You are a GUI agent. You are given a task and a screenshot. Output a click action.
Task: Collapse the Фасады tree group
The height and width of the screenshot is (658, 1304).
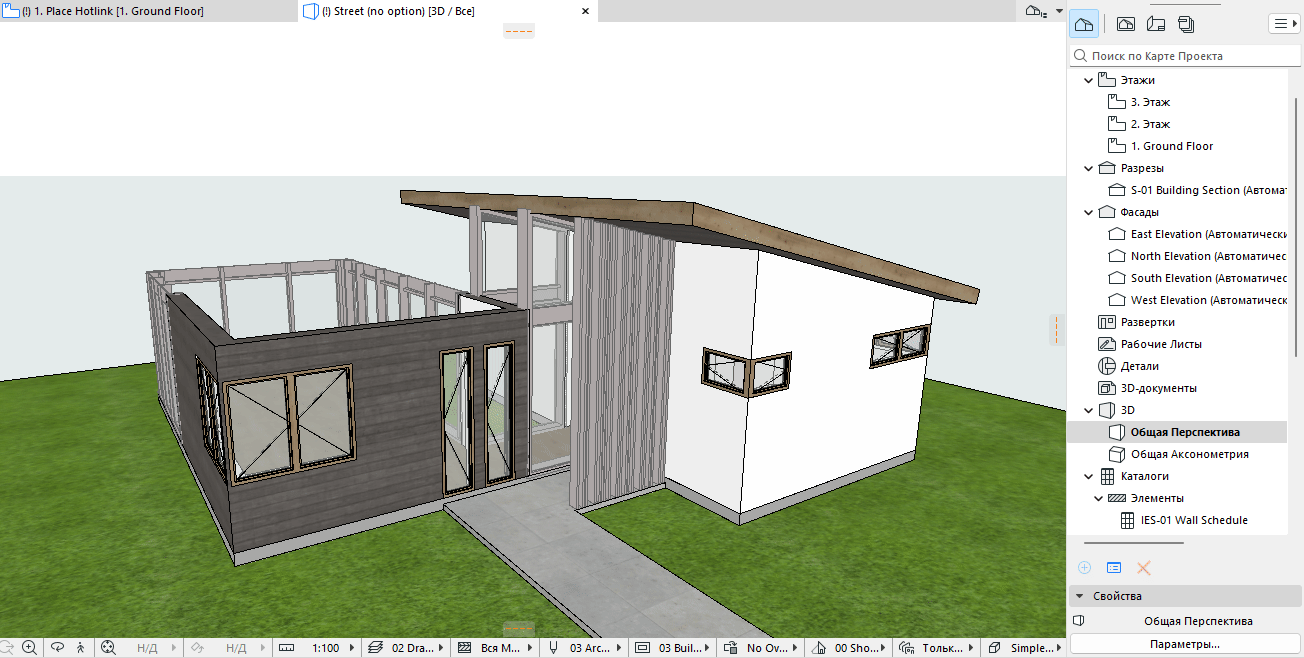pos(1089,212)
